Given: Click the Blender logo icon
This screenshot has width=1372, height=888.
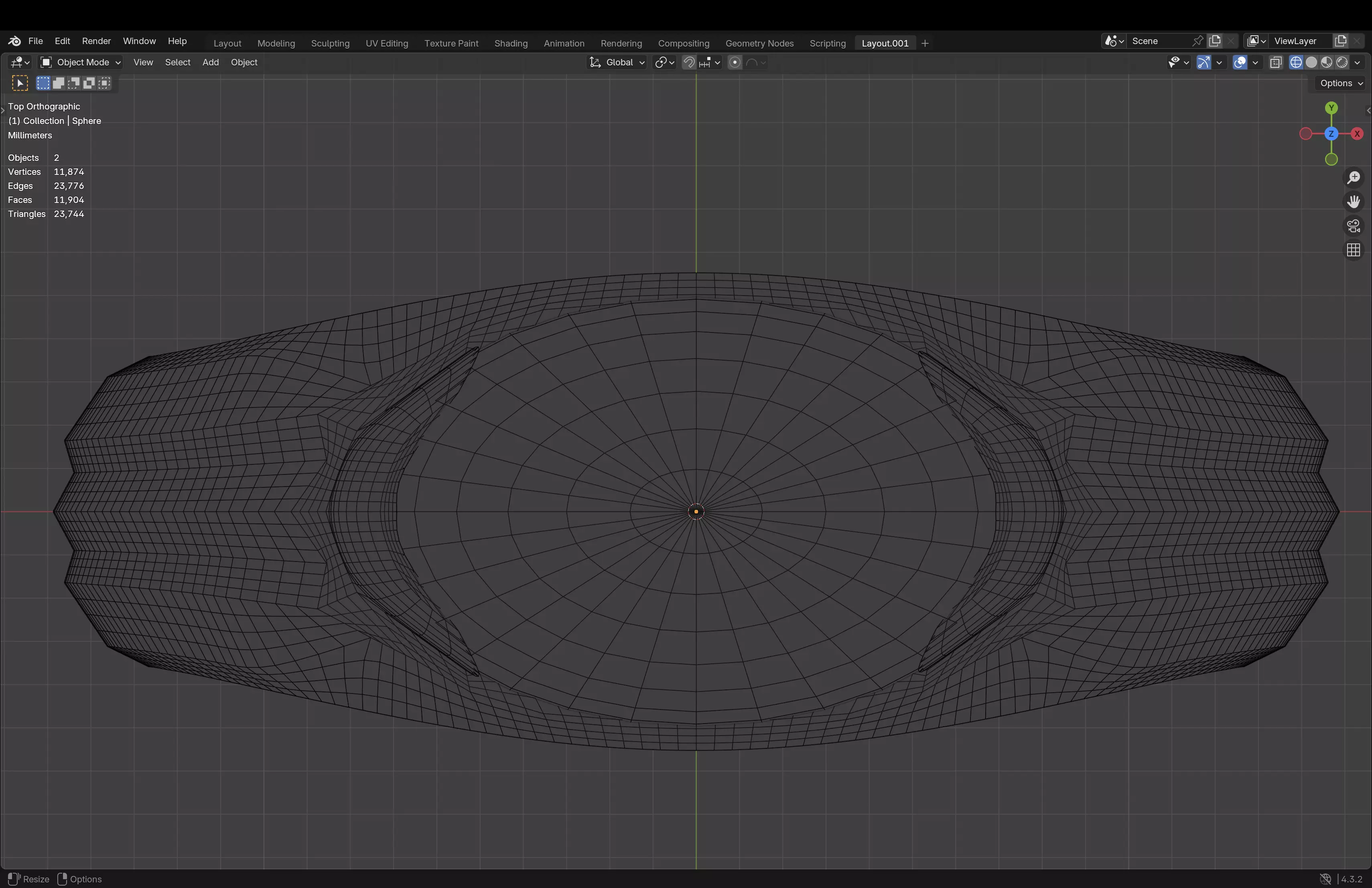Looking at the screenshot, I should point(14,41).
